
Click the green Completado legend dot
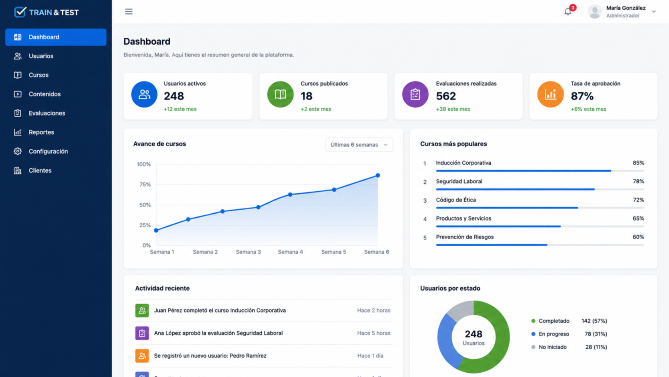pyautogui.click(x=533, y=321)
